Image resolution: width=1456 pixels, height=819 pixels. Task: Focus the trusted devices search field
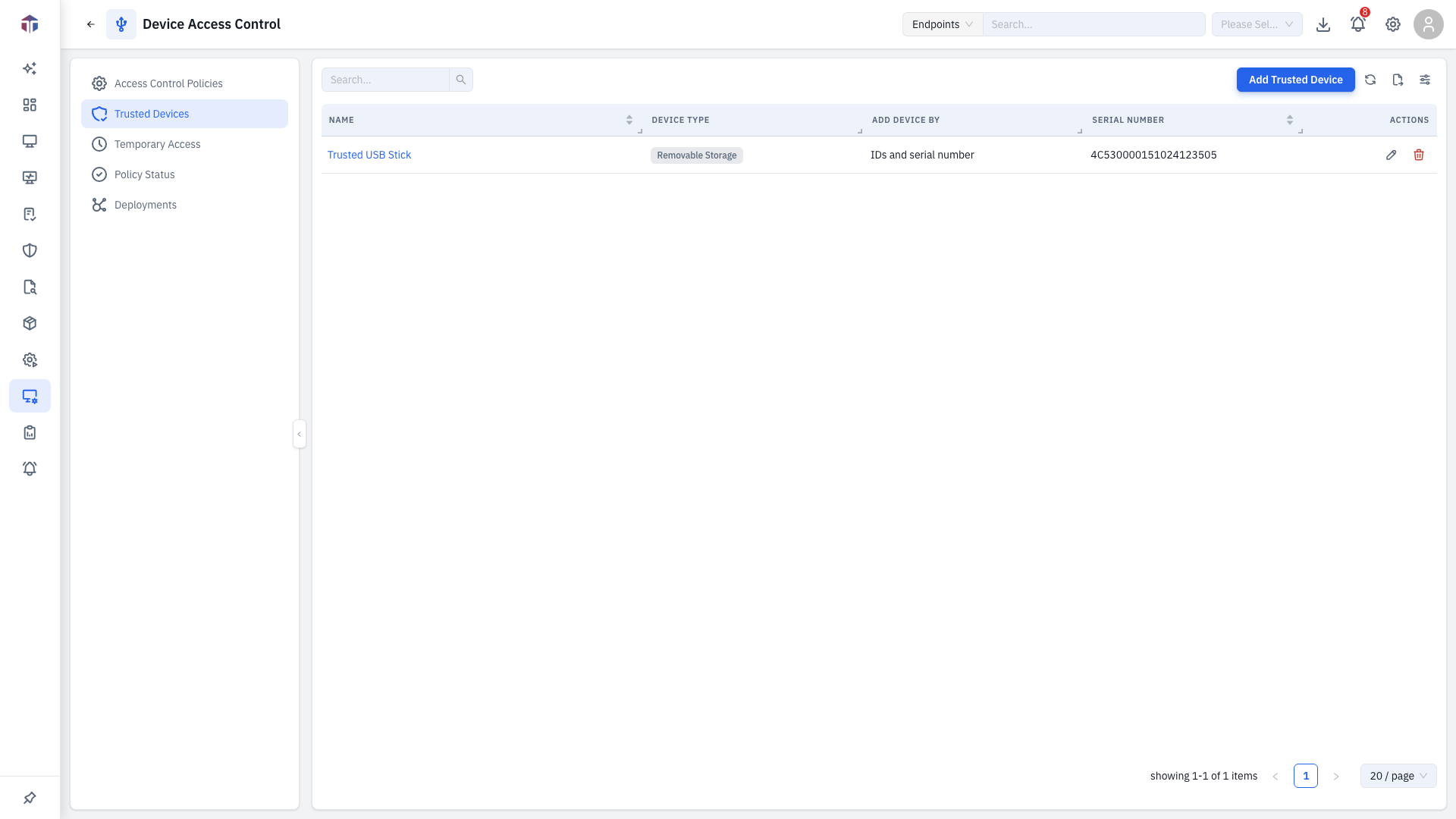pos(385,80)
